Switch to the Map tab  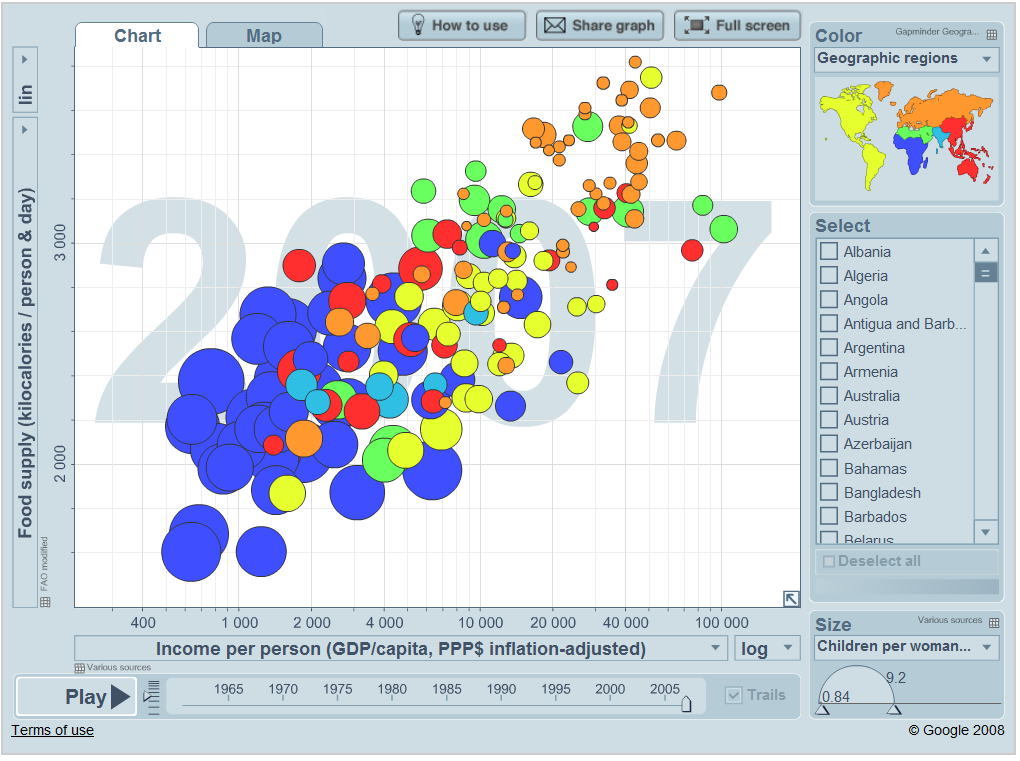[x=264, y=36]
